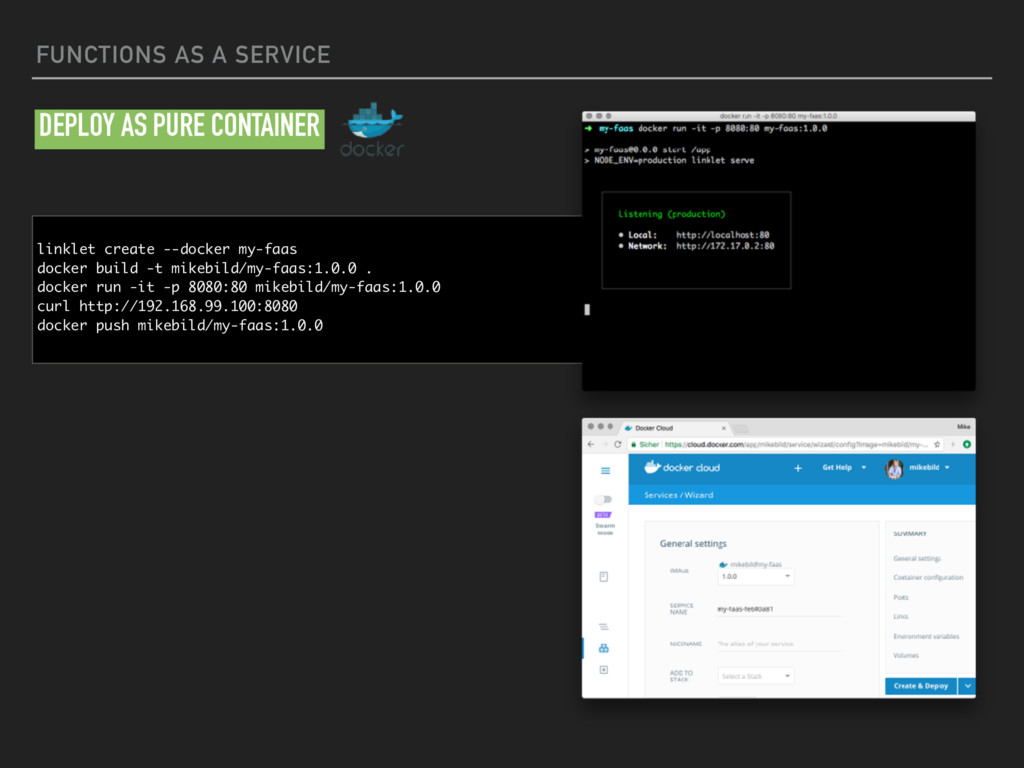Click the mikebild user avatar
This screenshot has width=1024, height=768.
[x=894, y=468]
